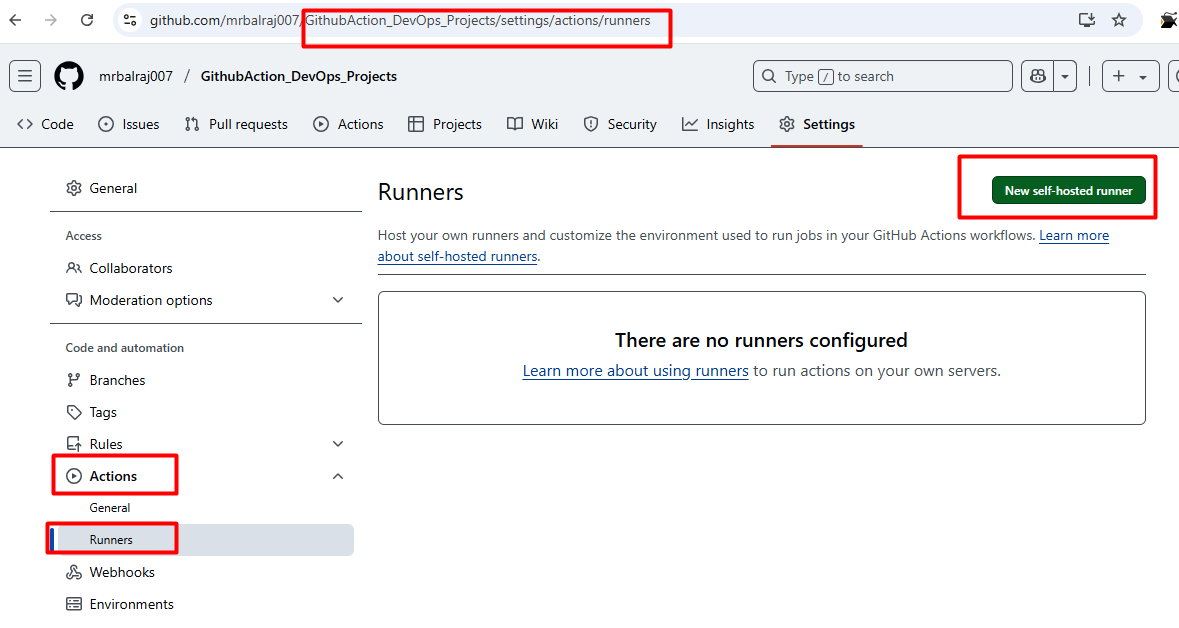Click the install app icon in address bar
The width and height of the screenshot is (1179, 628).
[1087, 20]
